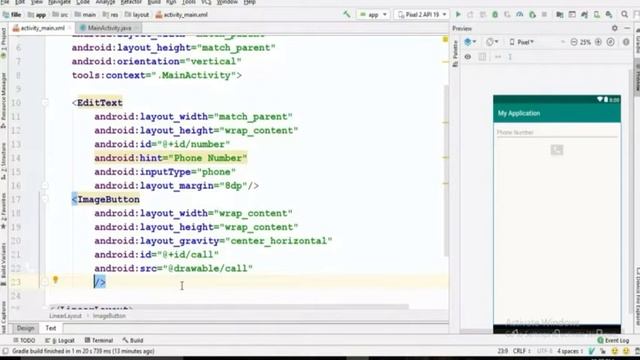The image size is (640, 360).
Task: Minimize the Preview panel with dash icon
Action: [627, 28]
